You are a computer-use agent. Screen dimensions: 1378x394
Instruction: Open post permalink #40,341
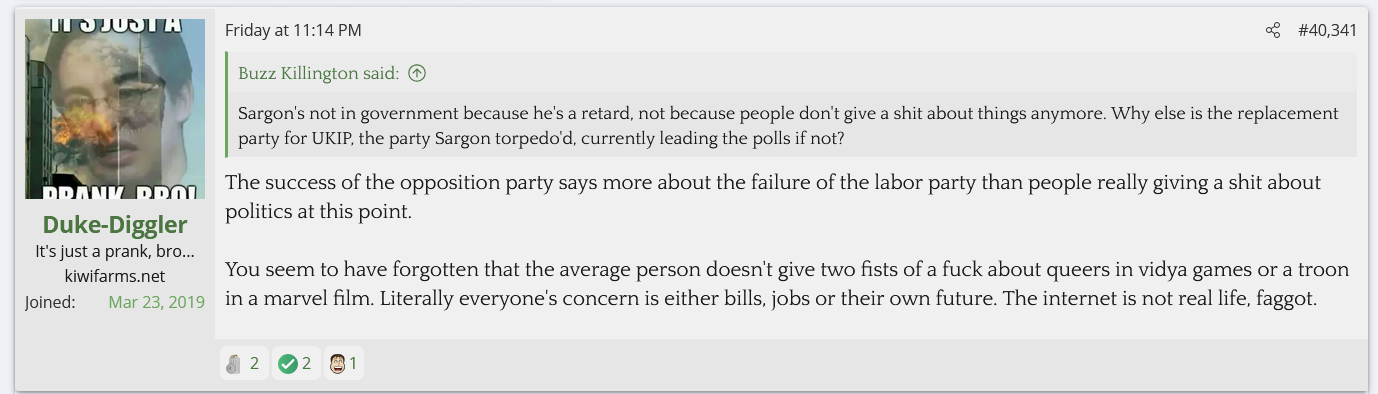1327,31
